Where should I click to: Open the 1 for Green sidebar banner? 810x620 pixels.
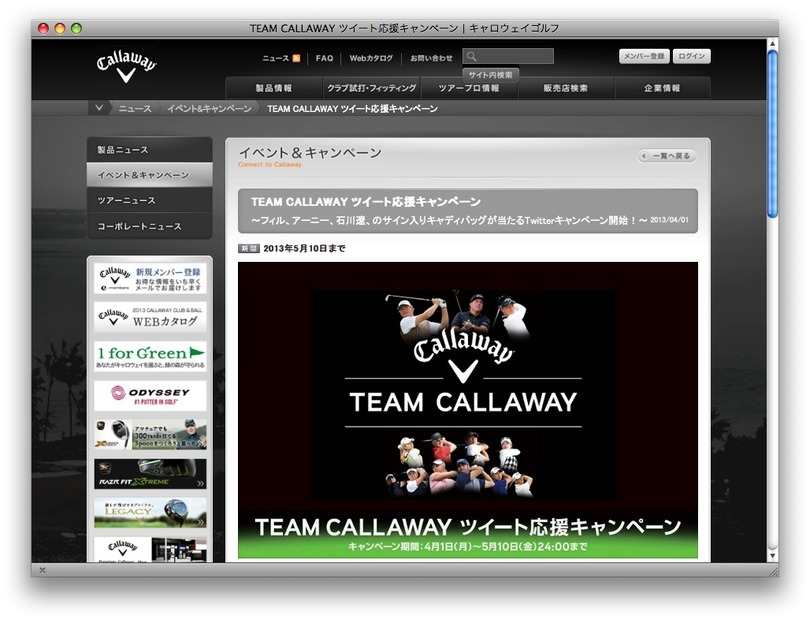pyautogui.click(x=150, y=356)
